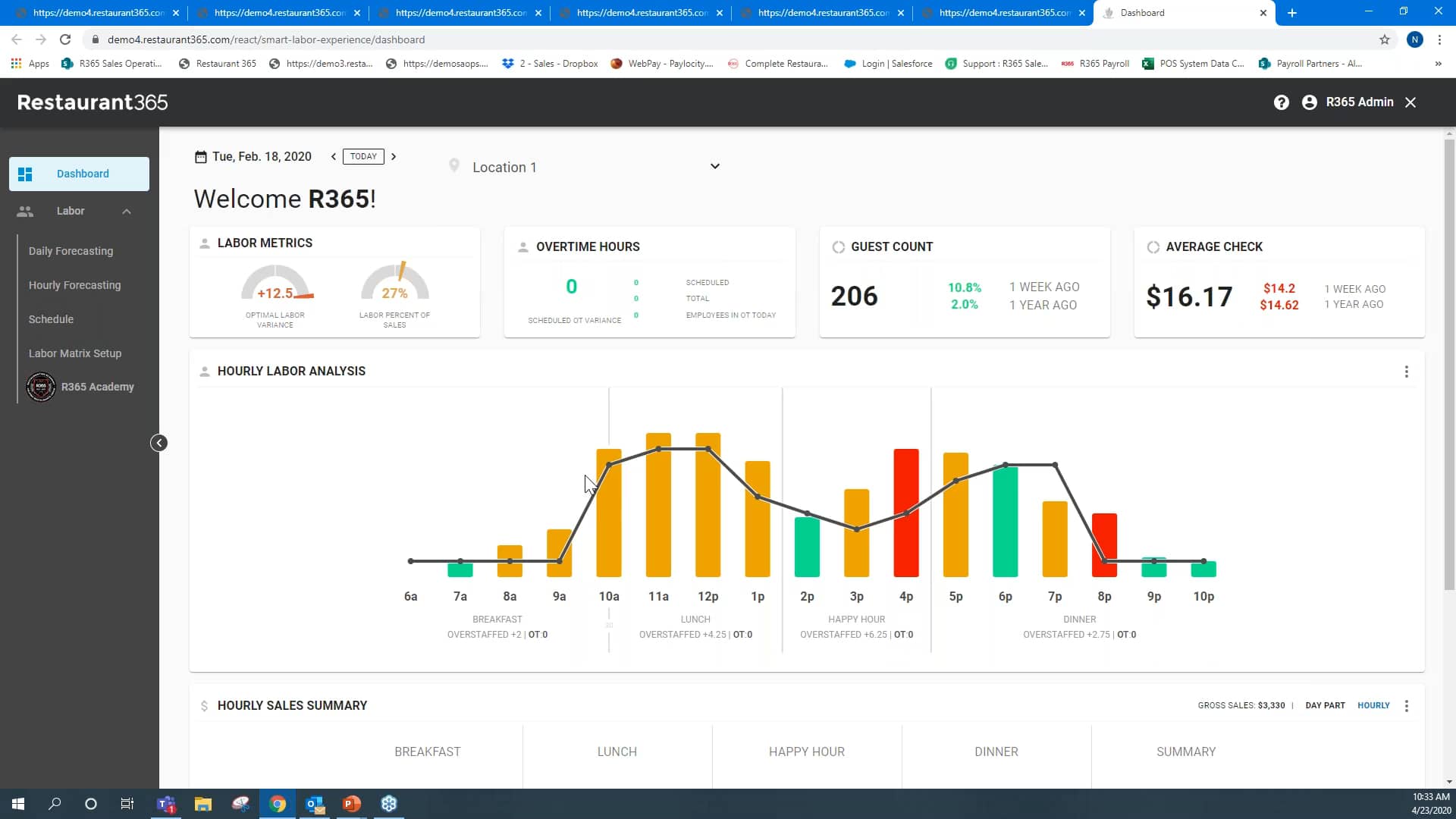Screen dimensions: 1456x819
Task: Click the location pin icon near Location 1
Action: pos(454,165)
